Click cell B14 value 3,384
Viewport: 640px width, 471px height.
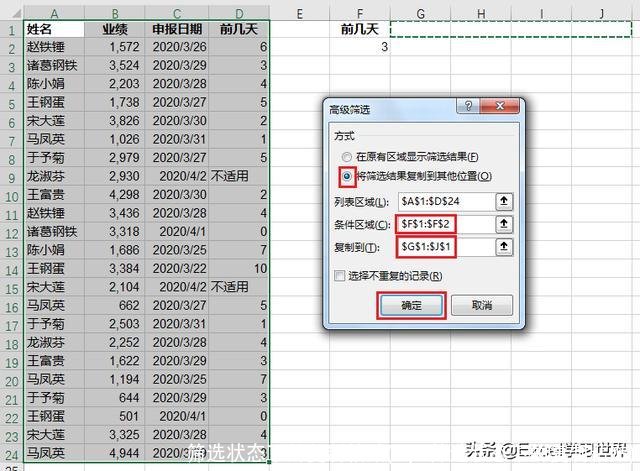(115, 269)
